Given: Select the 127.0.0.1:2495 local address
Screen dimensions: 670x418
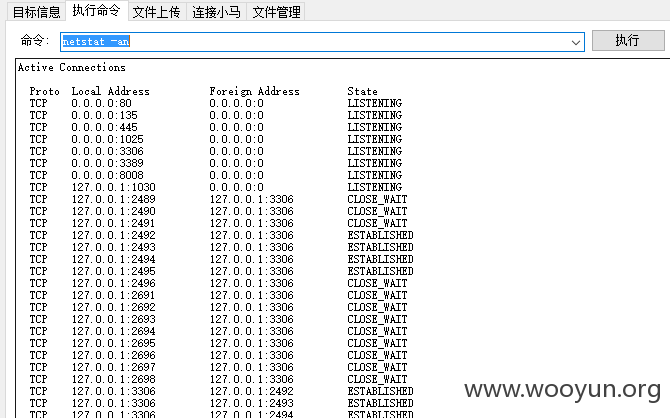Looking at the screenshot, I should point(113,271).
